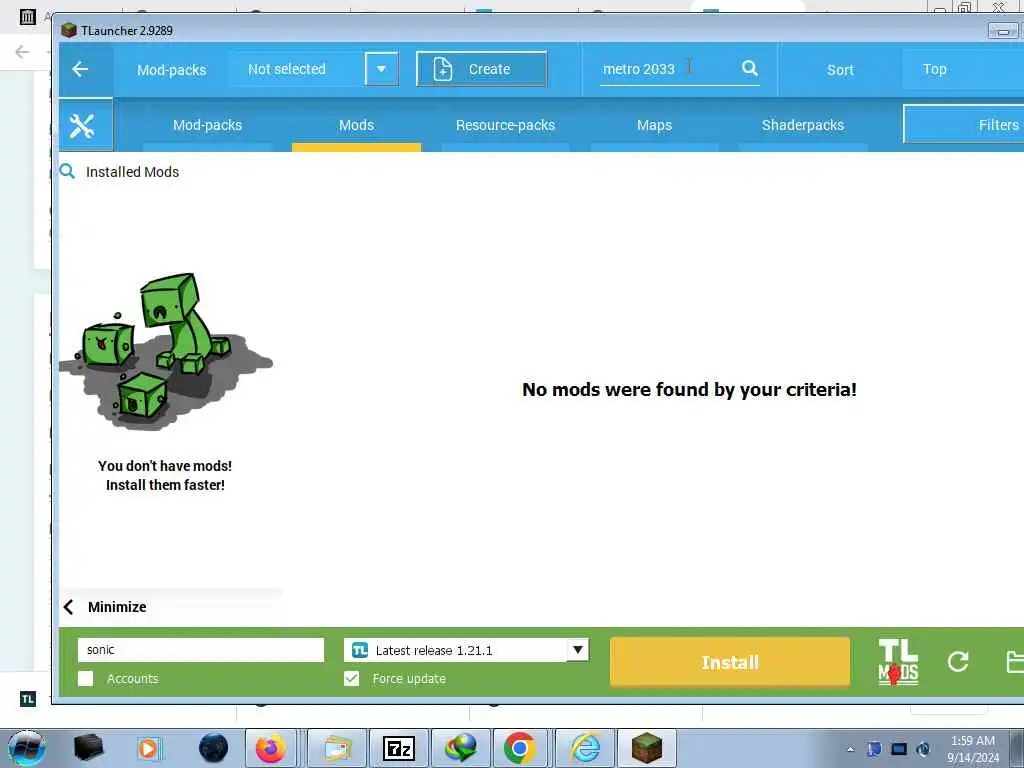Launch Firefox from the taskbar
1024x768 pixels.
click(x=270, y=748)
